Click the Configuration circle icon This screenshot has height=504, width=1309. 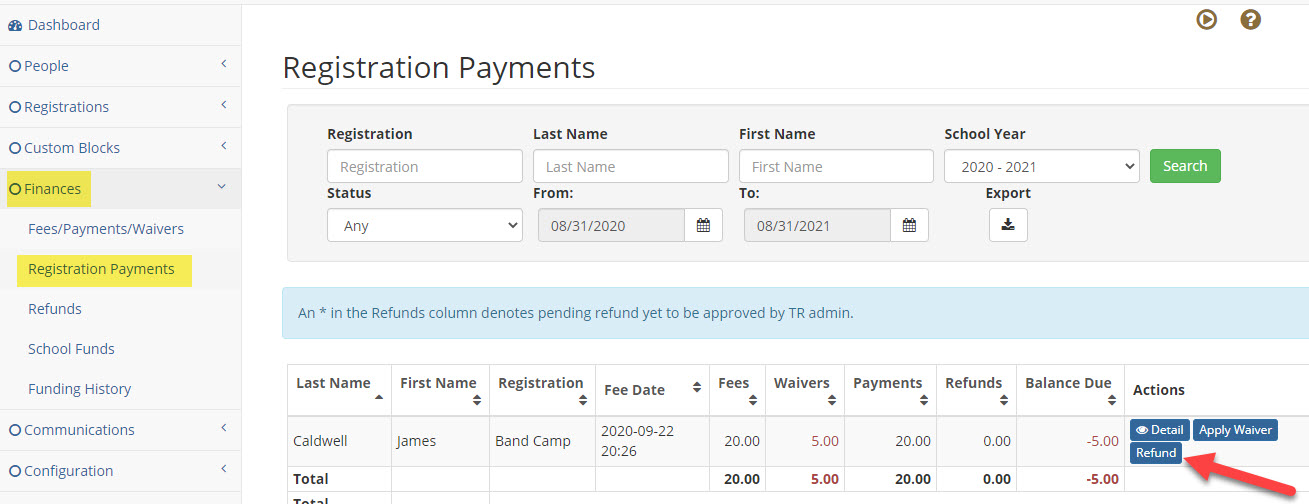pos(15,471)
